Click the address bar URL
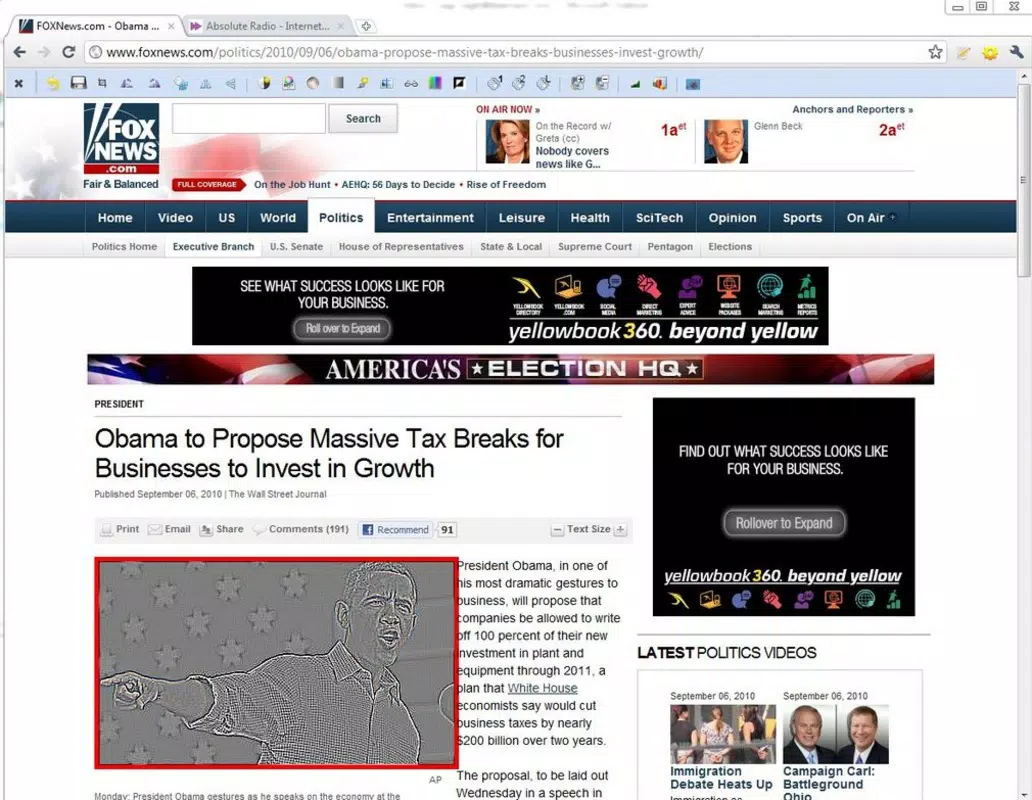 coord(405,53)
